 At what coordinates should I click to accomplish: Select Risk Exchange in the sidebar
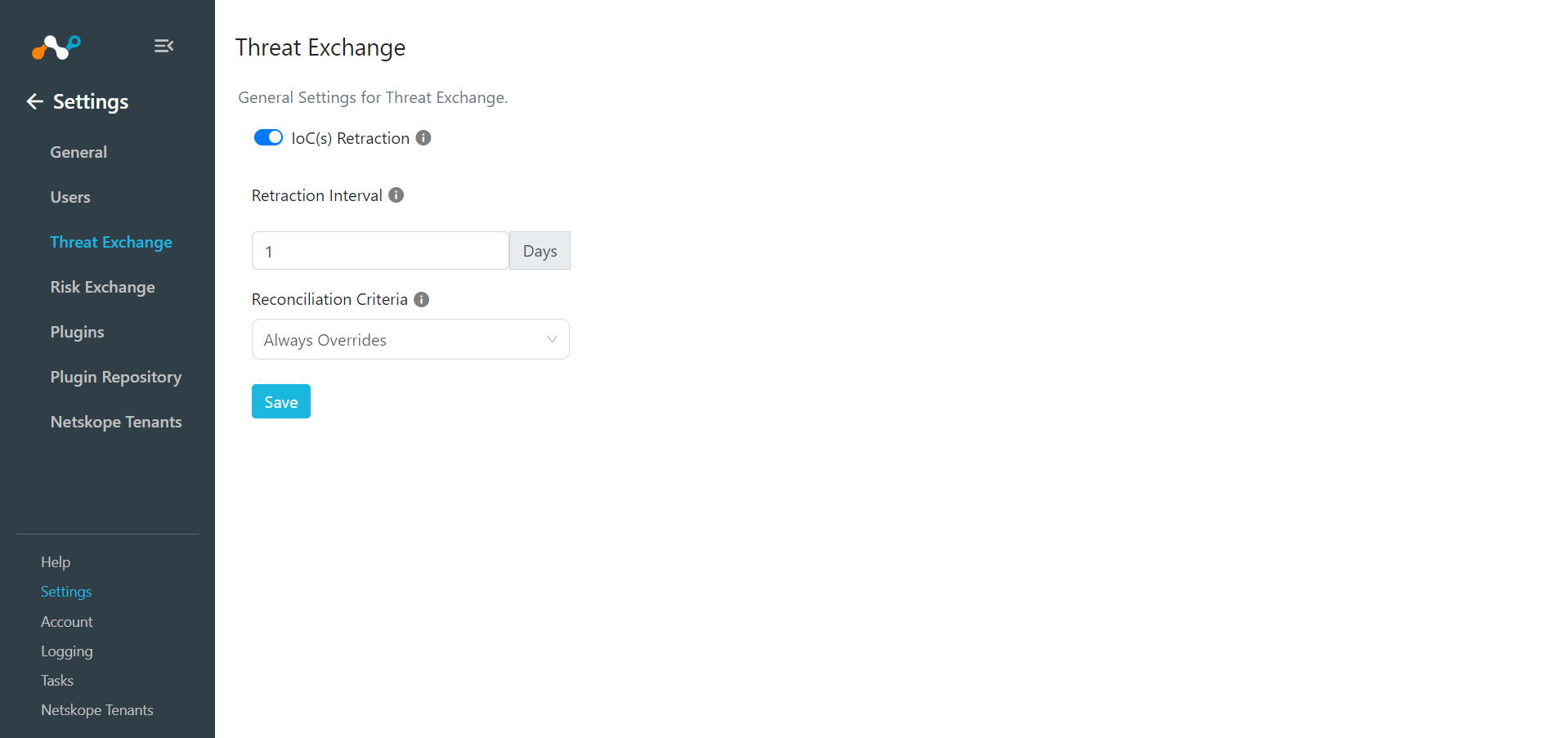(x=102, y=287)
